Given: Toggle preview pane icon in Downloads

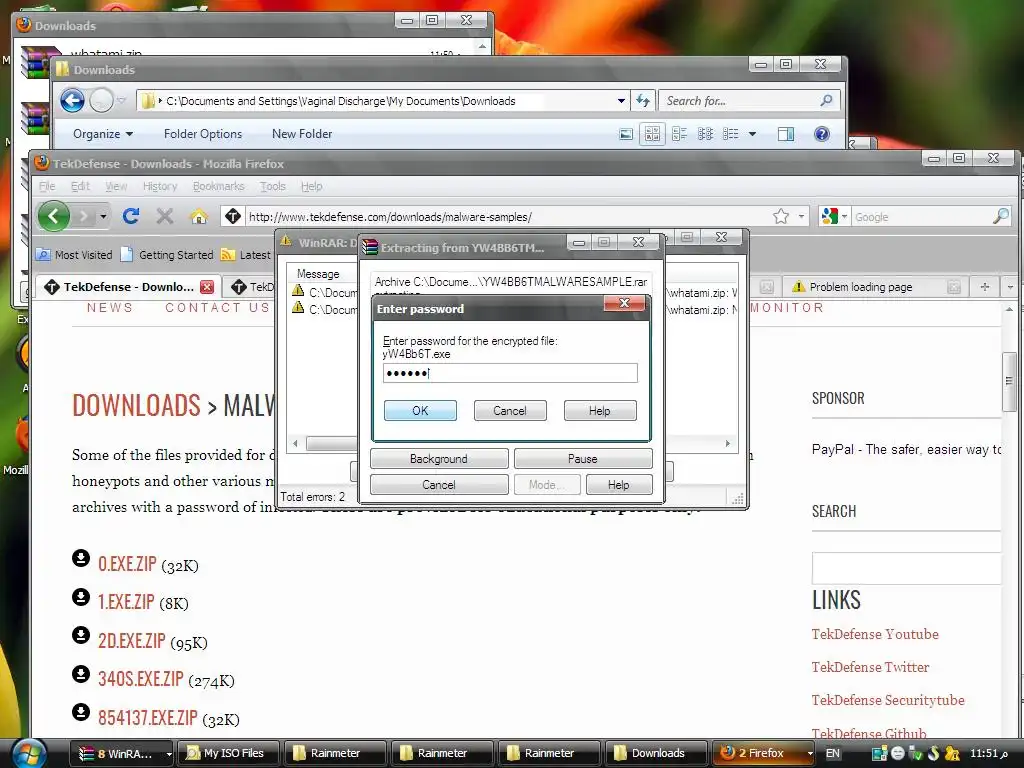Looking at the screenshot, I should pos(786,134).
